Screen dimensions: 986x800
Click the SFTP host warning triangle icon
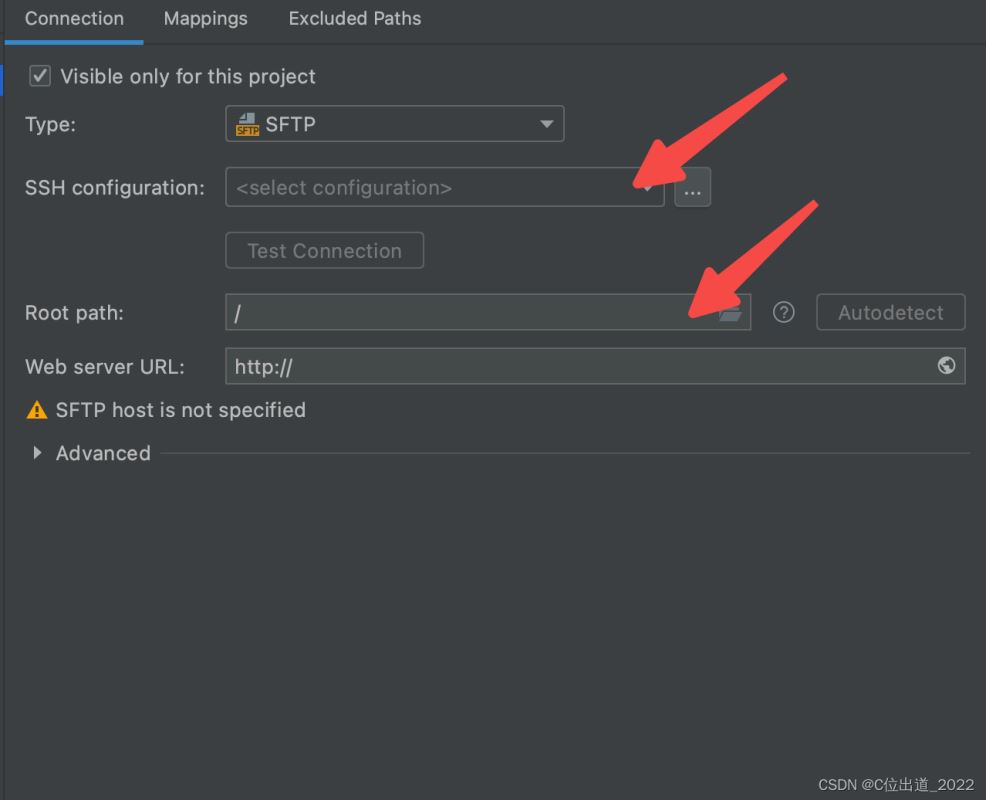[x=37, y=410]
